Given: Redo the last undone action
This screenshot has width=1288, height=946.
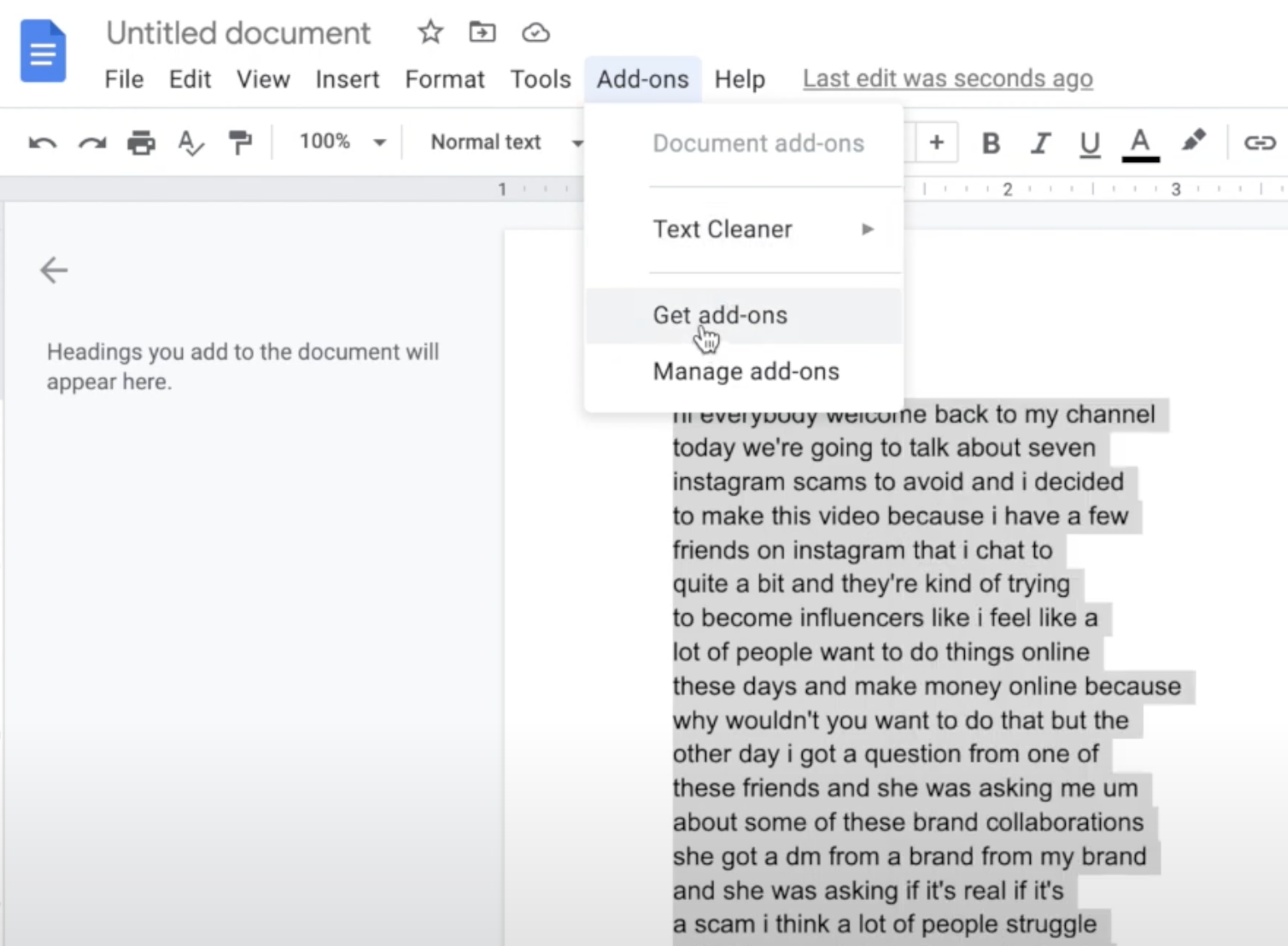Looking at the screenshot, I should [92, 143].
